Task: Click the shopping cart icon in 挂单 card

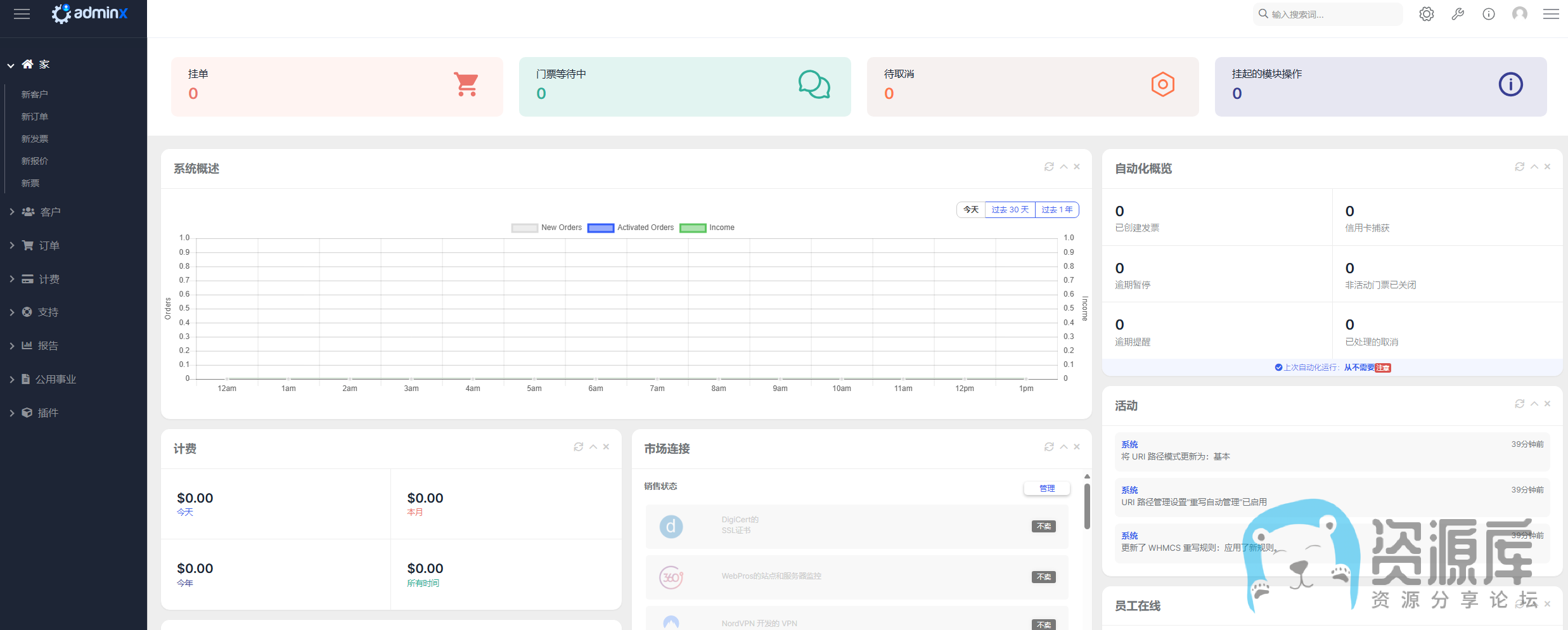Action: 466,84
